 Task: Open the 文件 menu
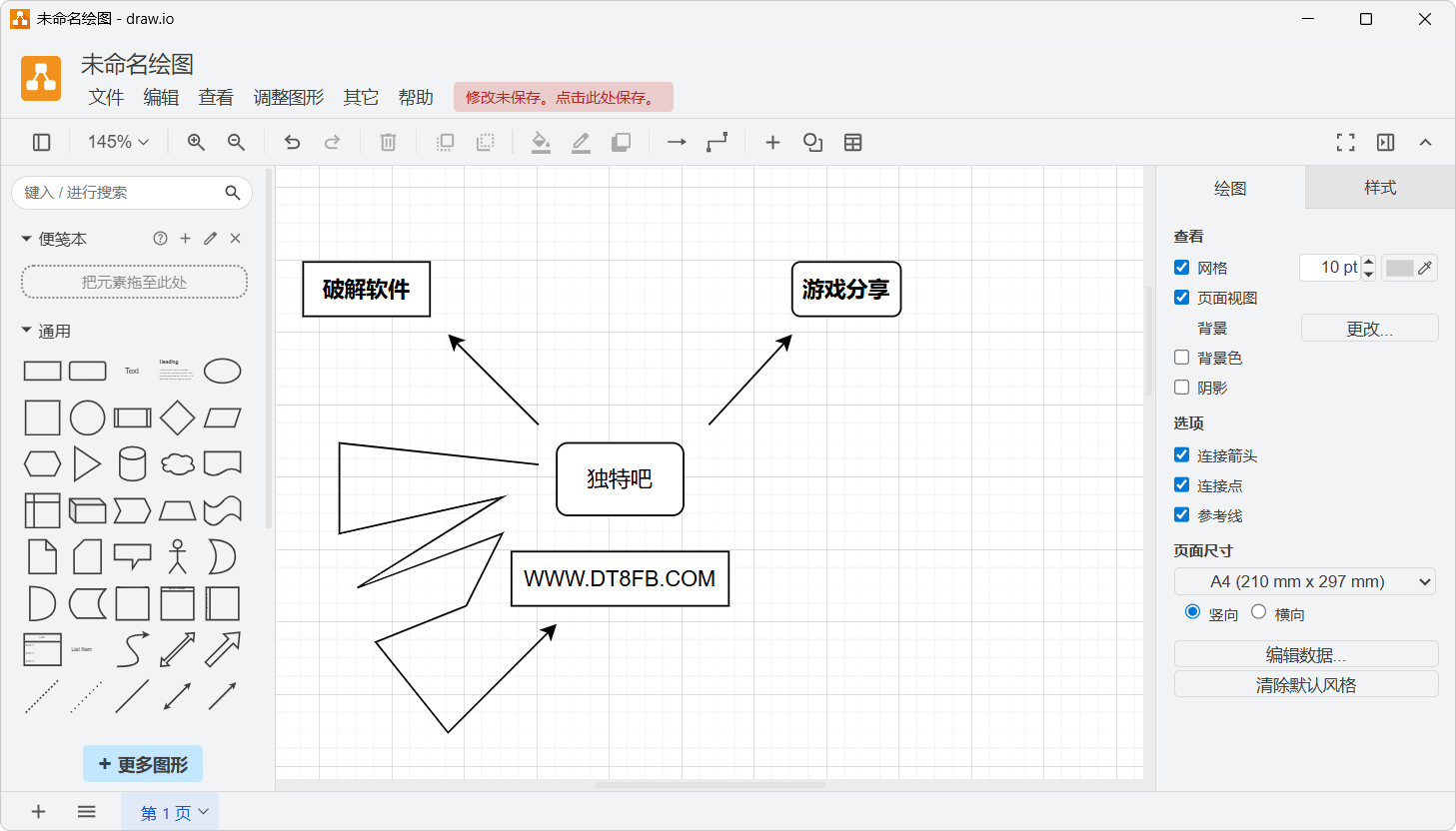point(106,97)
